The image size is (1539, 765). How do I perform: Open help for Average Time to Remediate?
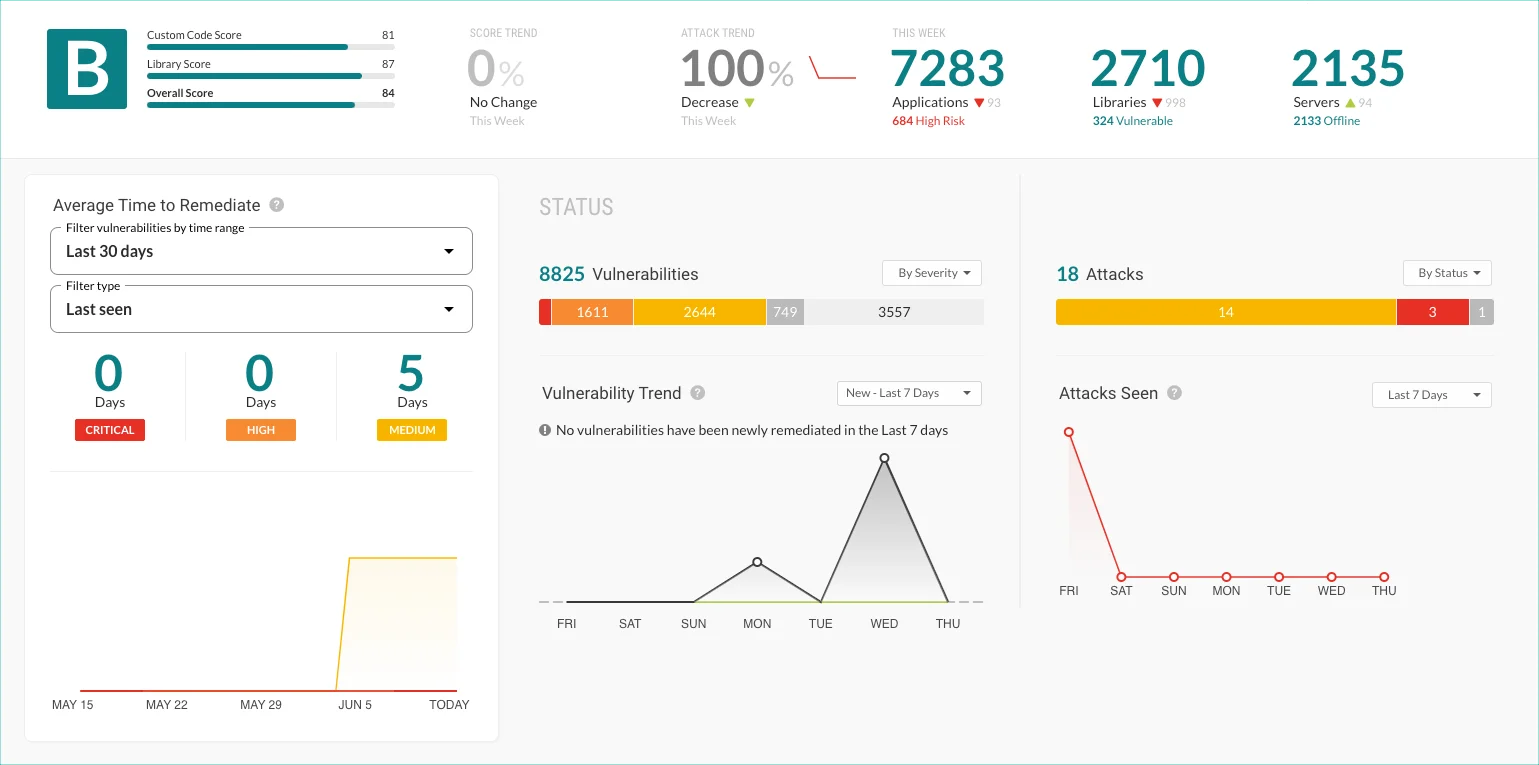click(277, 205)
